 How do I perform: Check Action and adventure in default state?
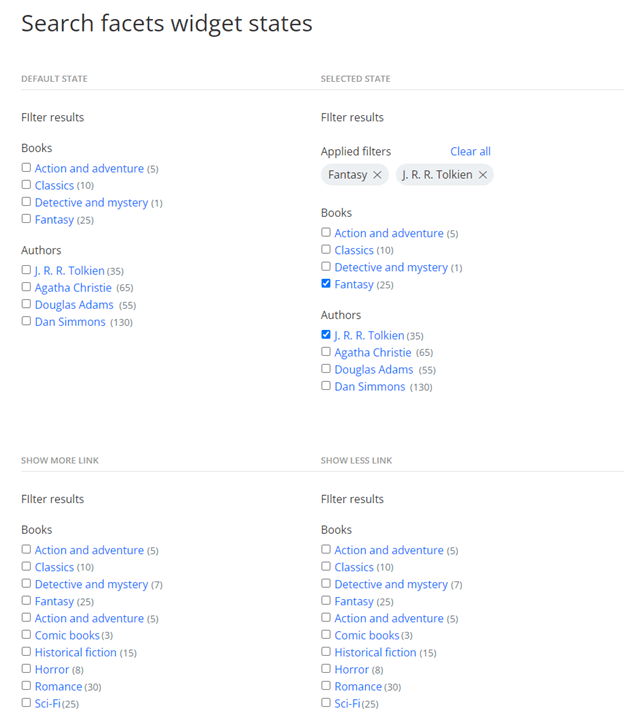(x=26, y=168)
